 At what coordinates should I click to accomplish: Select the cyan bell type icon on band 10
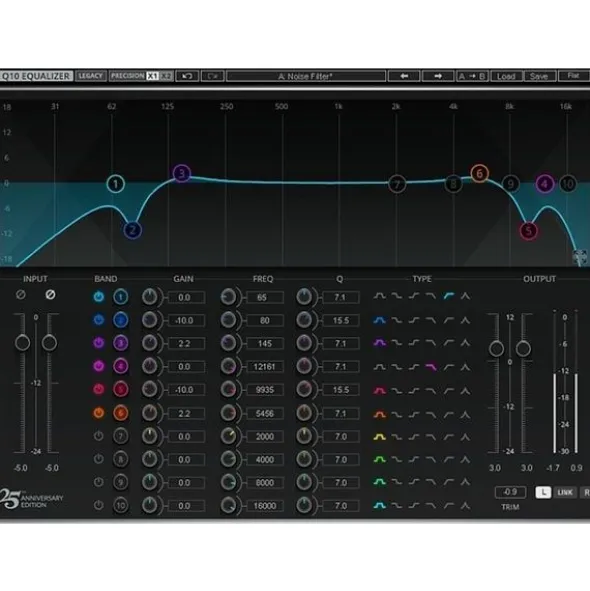pos(379,506)
